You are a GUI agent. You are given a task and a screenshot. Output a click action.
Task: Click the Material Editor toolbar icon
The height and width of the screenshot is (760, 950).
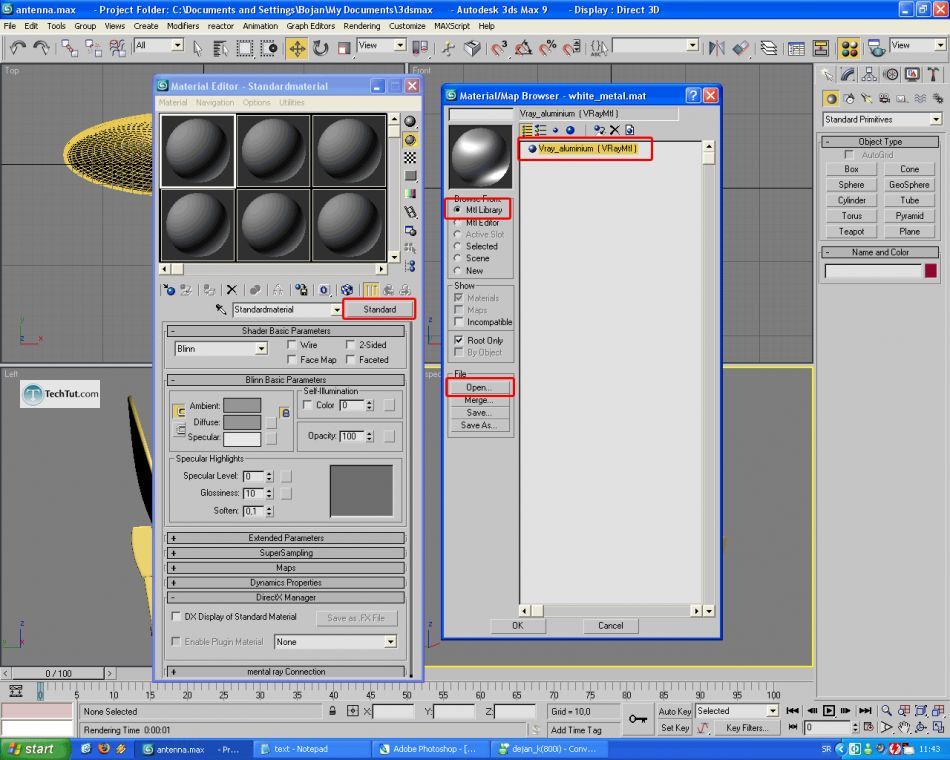coord(849,48)
